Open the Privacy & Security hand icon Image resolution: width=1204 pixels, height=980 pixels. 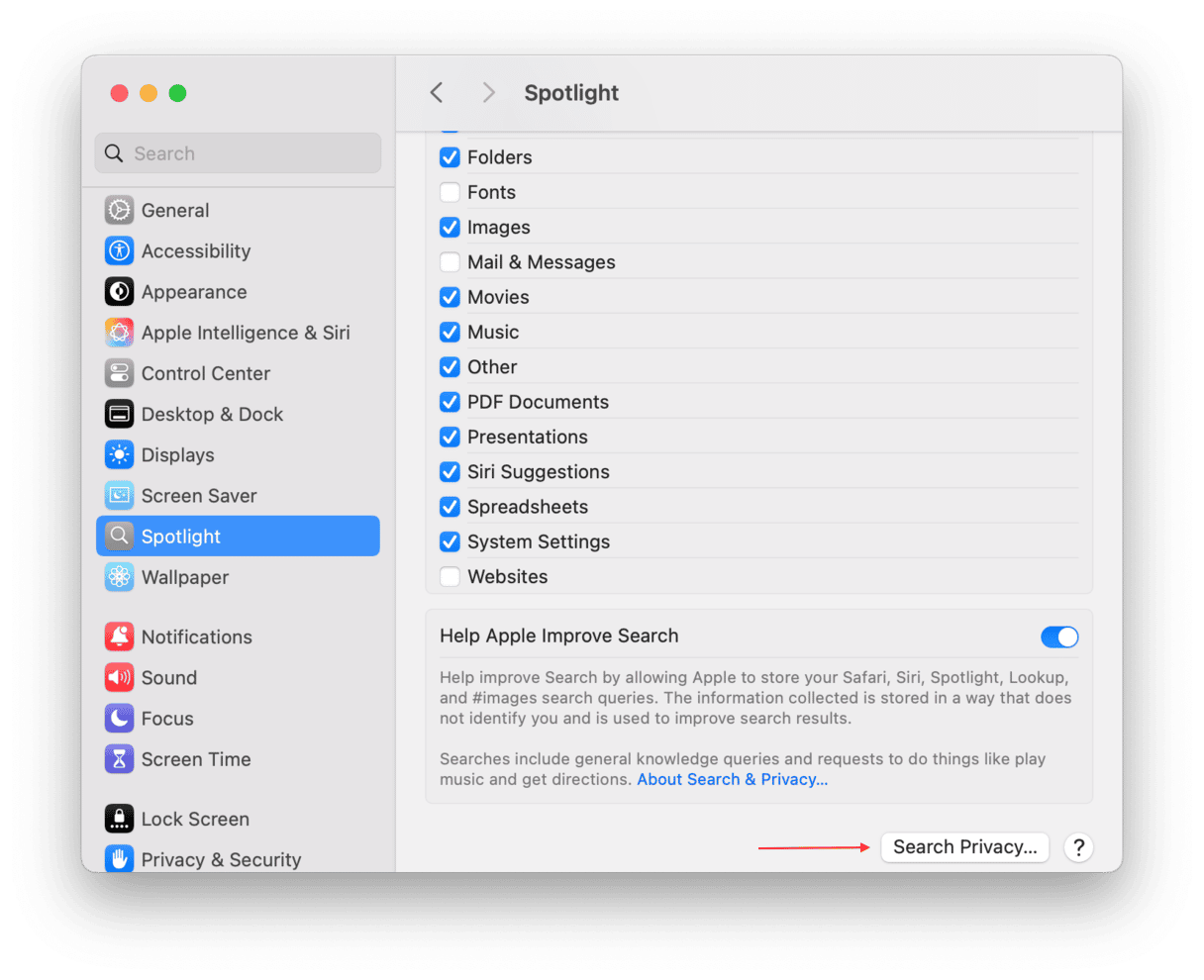(119, 858)
